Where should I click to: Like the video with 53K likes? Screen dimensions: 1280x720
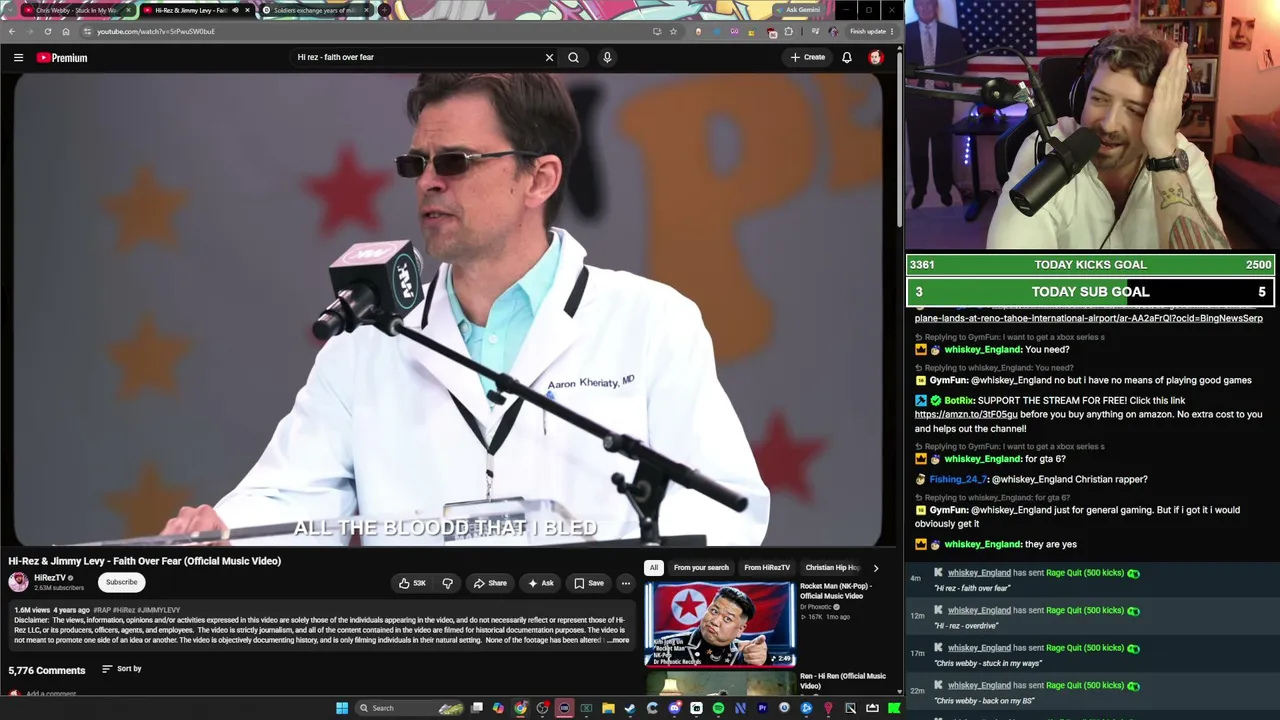[x=413, y=583]
